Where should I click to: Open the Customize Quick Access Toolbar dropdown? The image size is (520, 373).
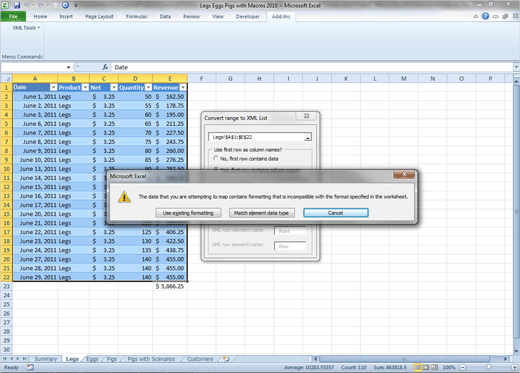coord(76,5)
